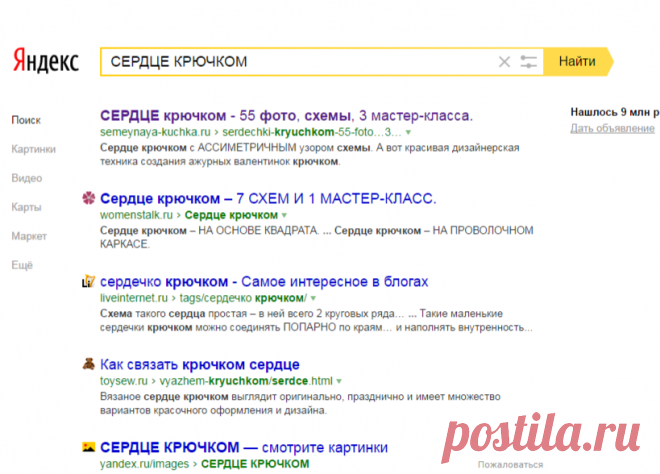The height and width of the screenshot is (474, 660).
Task: Open result 'сердечко крючком - Самое интересное в блогах'
Action: (x=264, y=281)
